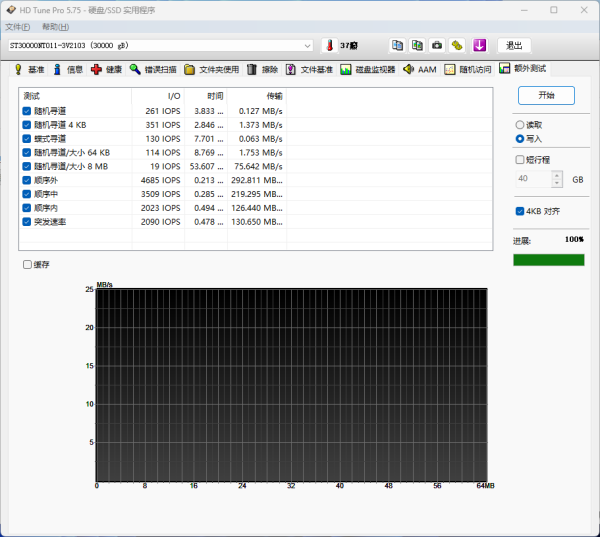Enable the 缓存 checkbox
The width and height of the screenshot is (600, 537).
click(27, 265)
